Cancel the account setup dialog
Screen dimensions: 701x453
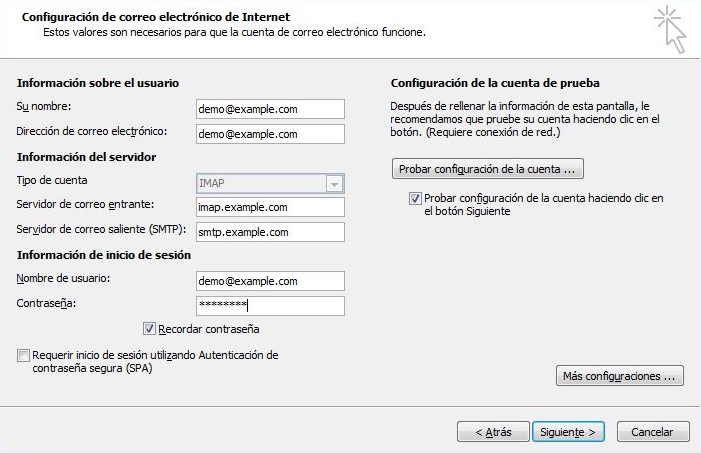coord(653,432)
